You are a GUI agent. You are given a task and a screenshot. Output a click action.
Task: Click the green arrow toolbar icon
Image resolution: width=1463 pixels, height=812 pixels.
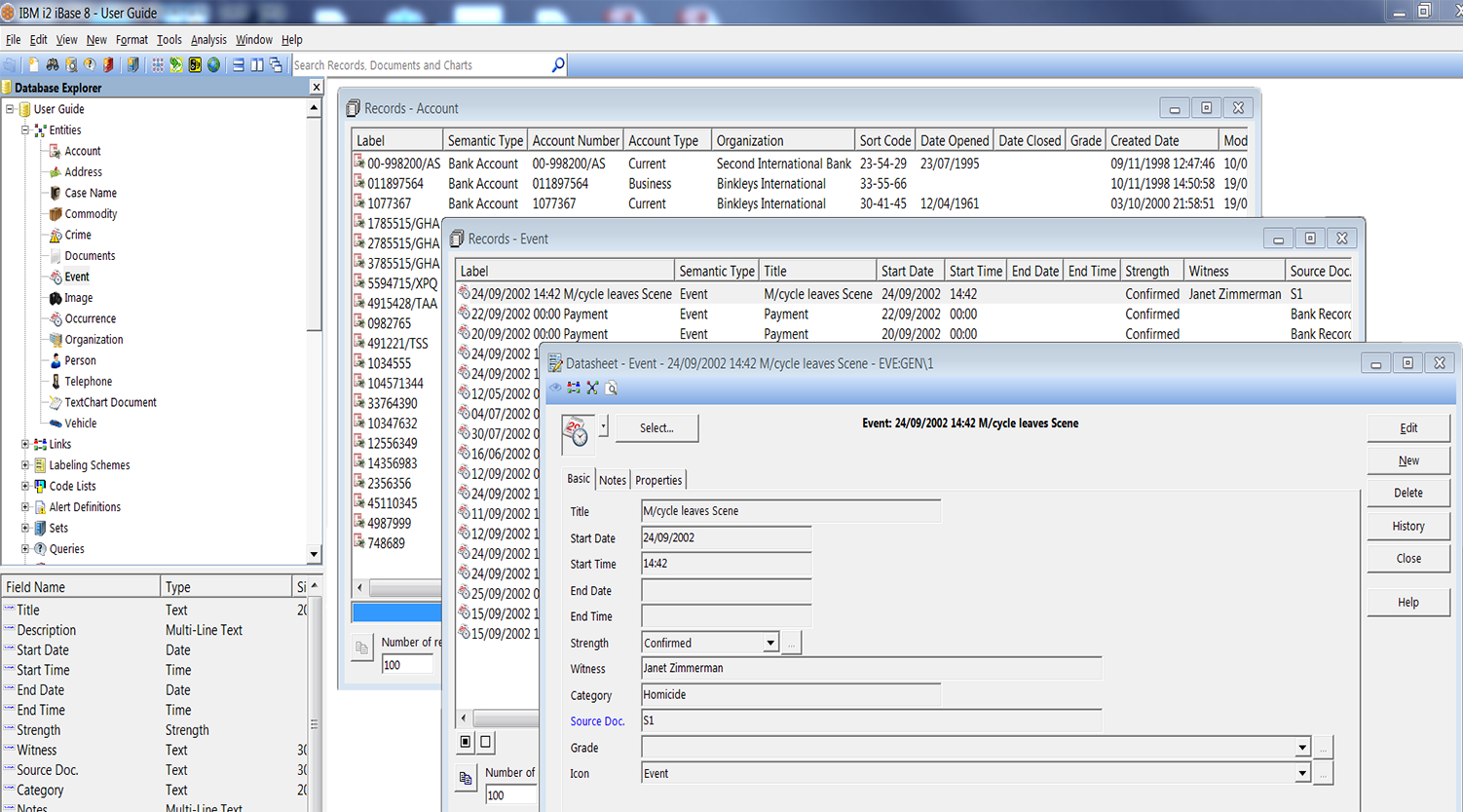pos(176,65)
